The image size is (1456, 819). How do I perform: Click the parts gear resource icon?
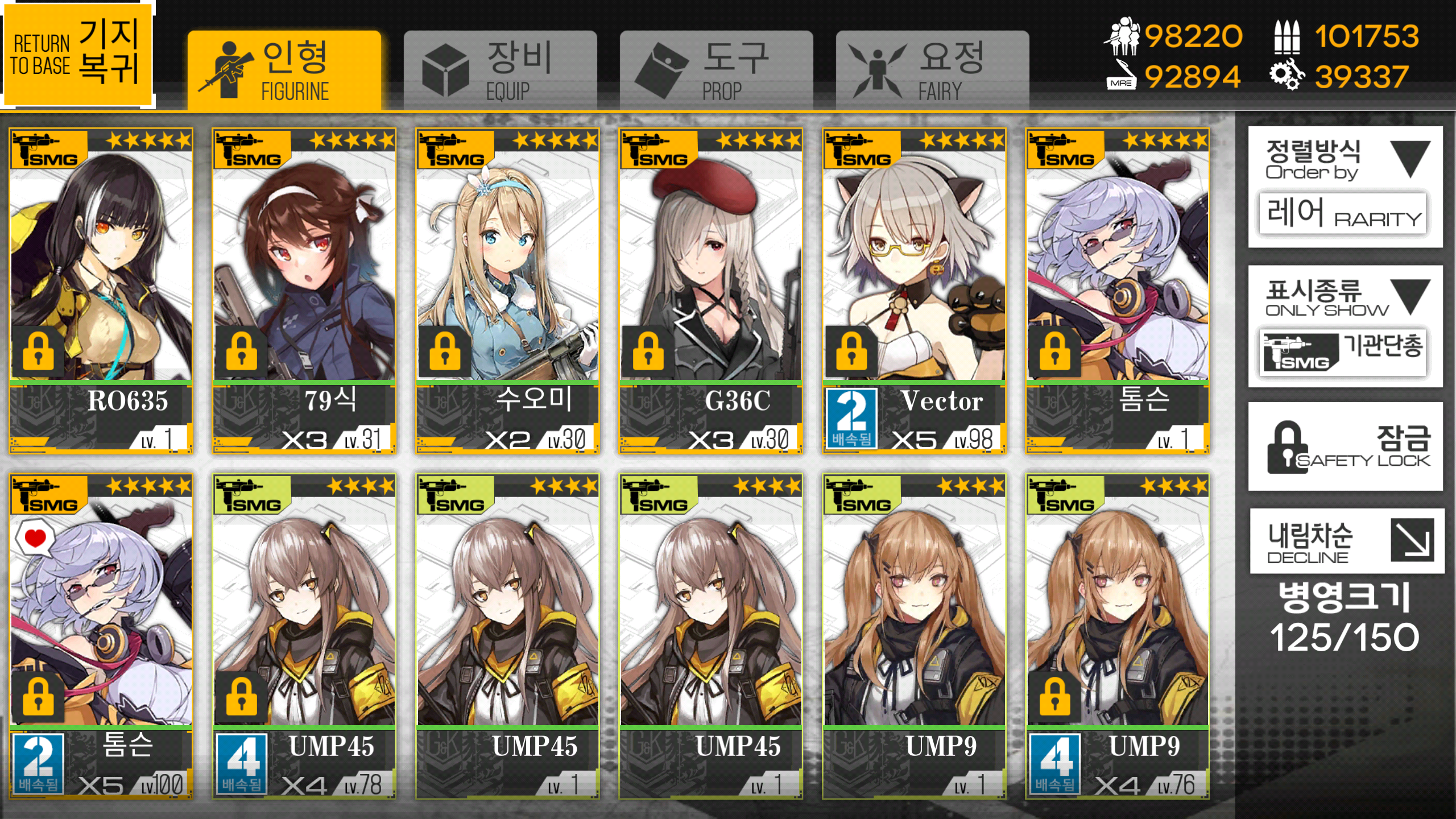click(x=1287, y=76)
